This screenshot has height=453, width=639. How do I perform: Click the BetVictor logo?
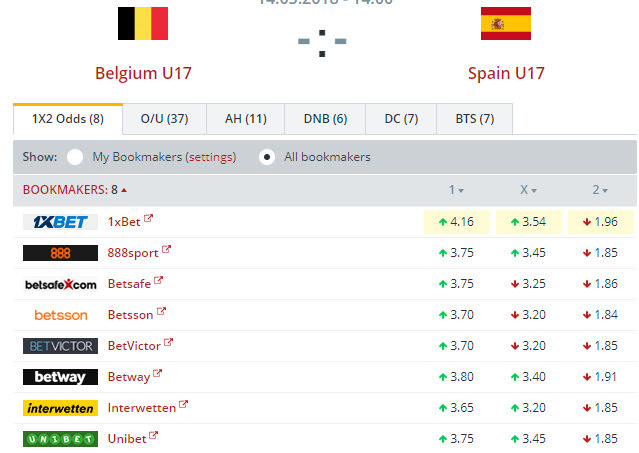60,346
